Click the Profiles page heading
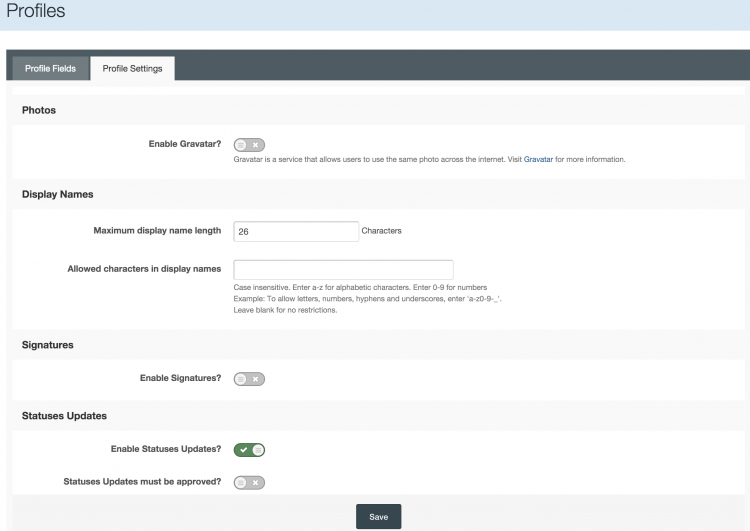 [36, 11]
